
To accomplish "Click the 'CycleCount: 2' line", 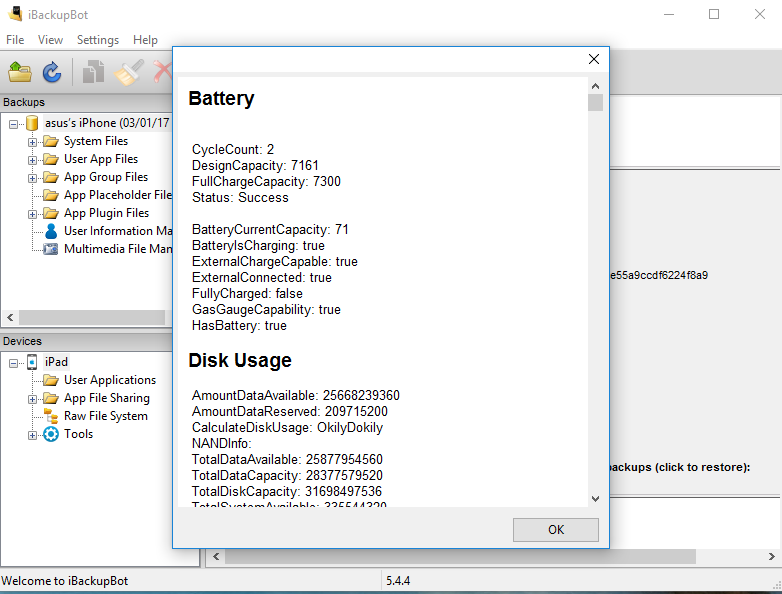I will (233, 150).
